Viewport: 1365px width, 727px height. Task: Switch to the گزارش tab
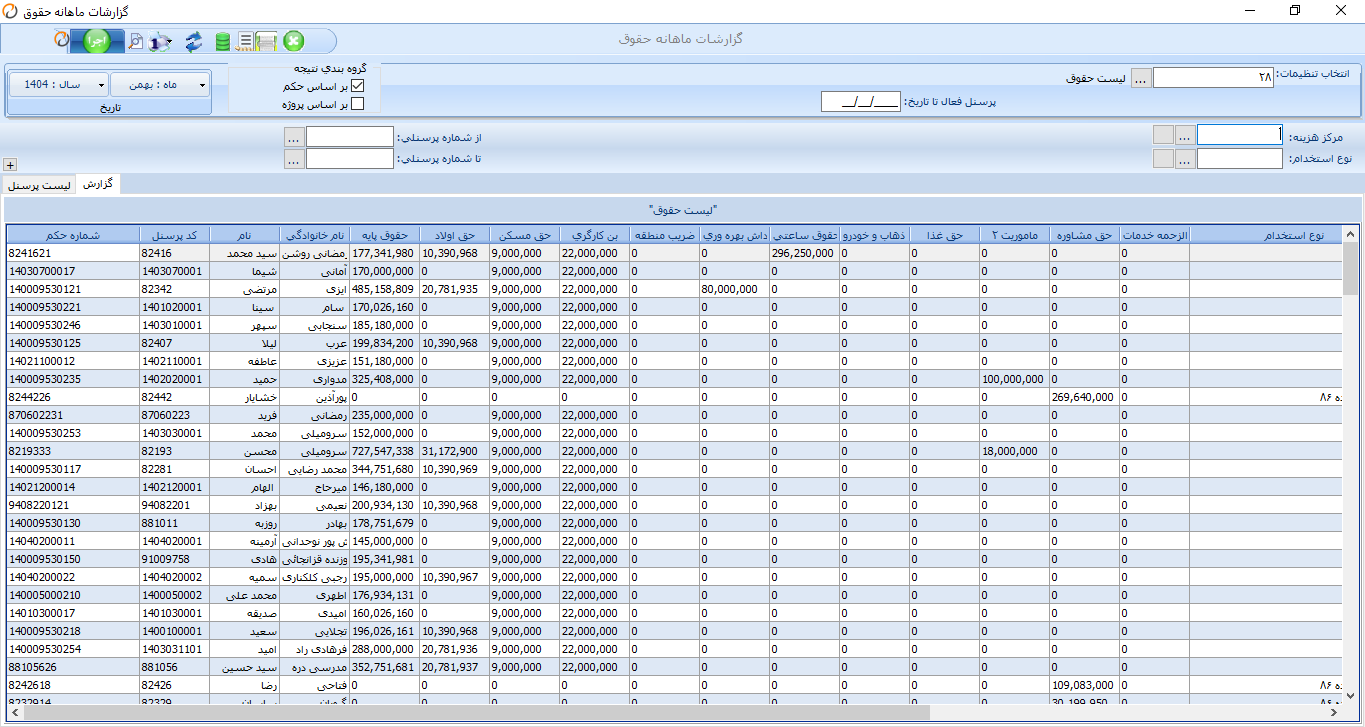tap(99, 184)
